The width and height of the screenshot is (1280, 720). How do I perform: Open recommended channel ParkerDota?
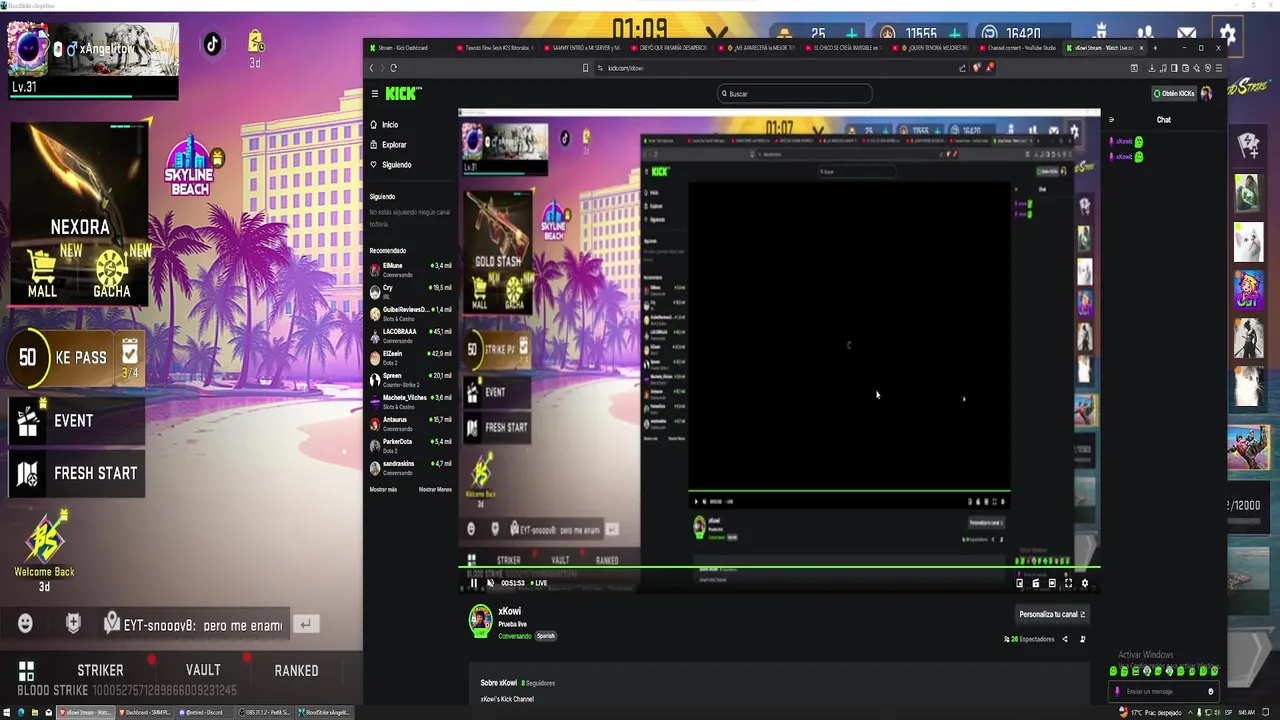411,446
